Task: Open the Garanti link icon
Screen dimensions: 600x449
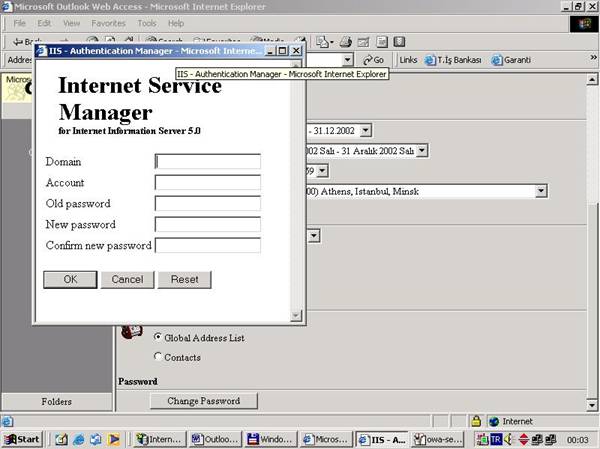Action: click(x=497, y=60)
